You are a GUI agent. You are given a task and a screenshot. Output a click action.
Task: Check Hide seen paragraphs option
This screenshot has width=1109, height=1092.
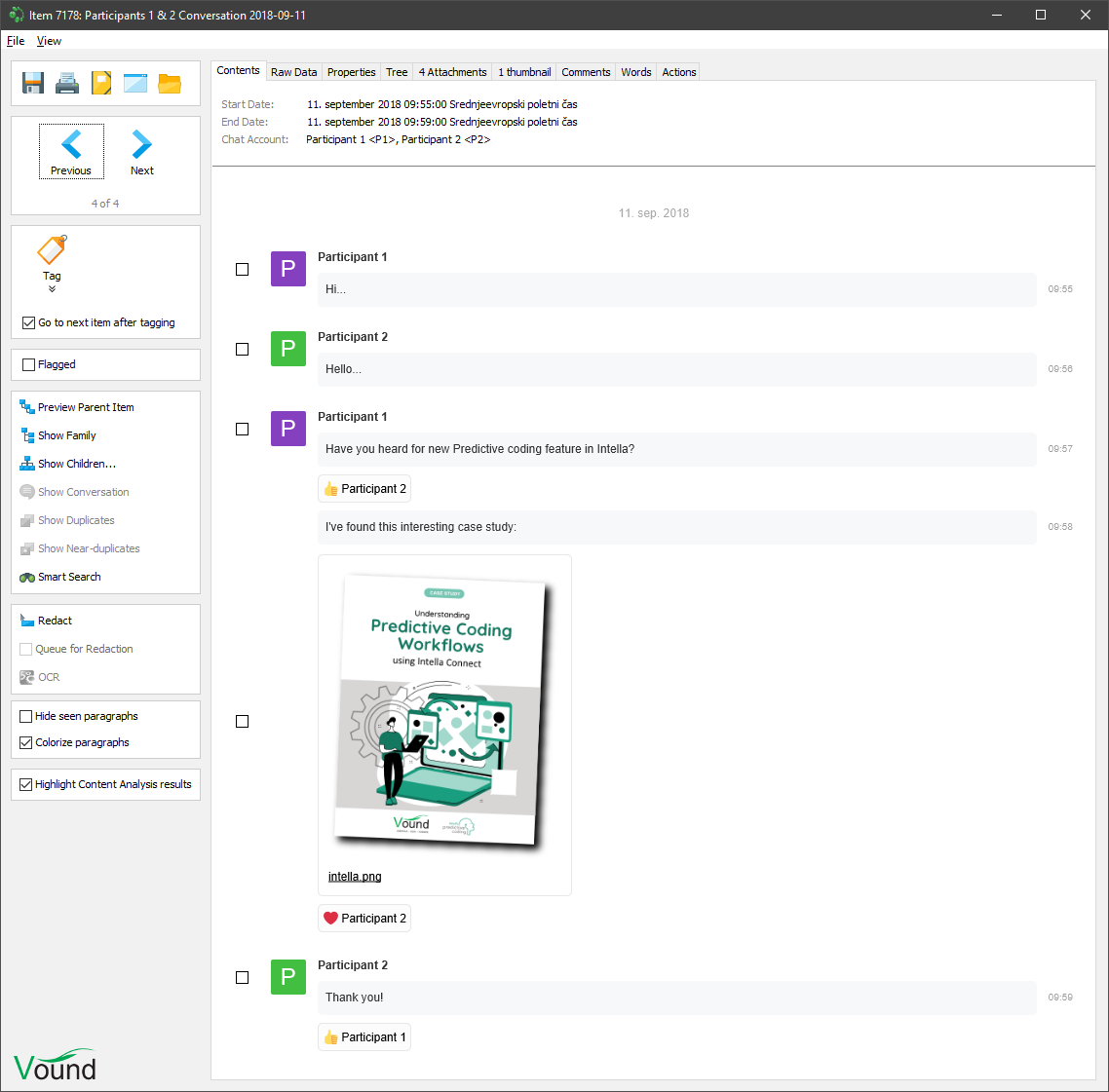click(26, 716)
